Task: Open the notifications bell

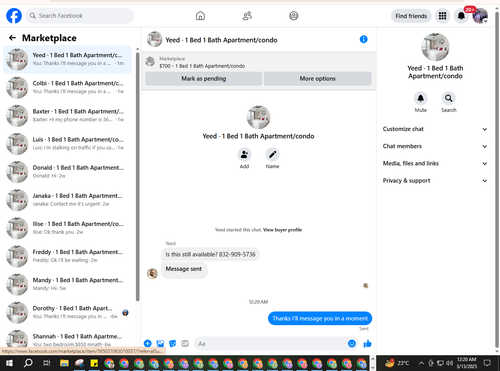Action: (461, 16)
